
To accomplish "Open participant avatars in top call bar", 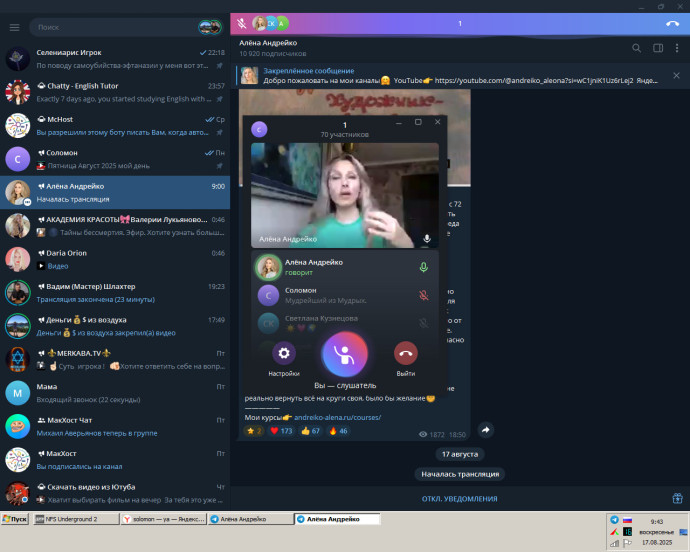I will pos(270,23).
